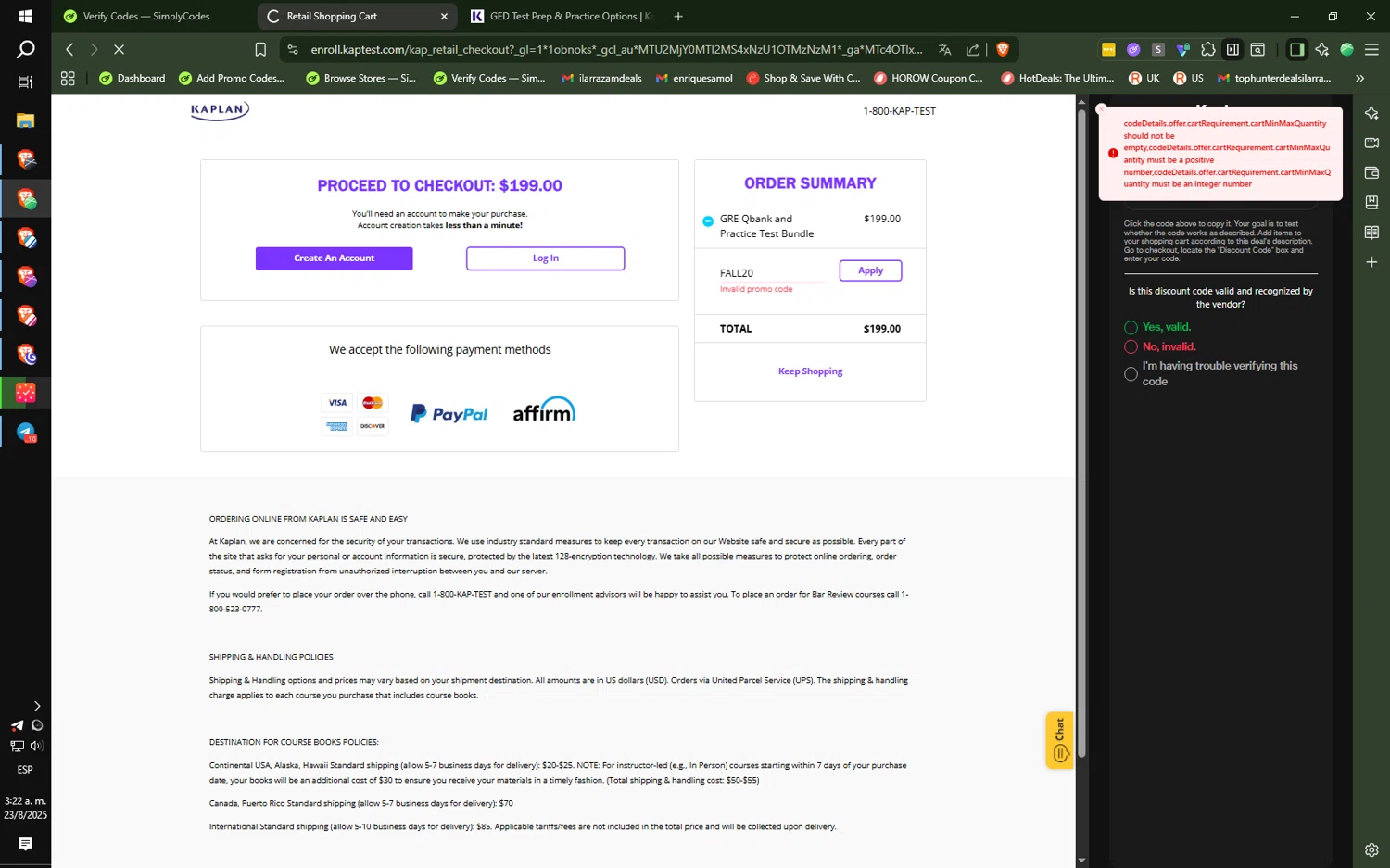Open Telegram from the taskbar

tap(25, 433)
